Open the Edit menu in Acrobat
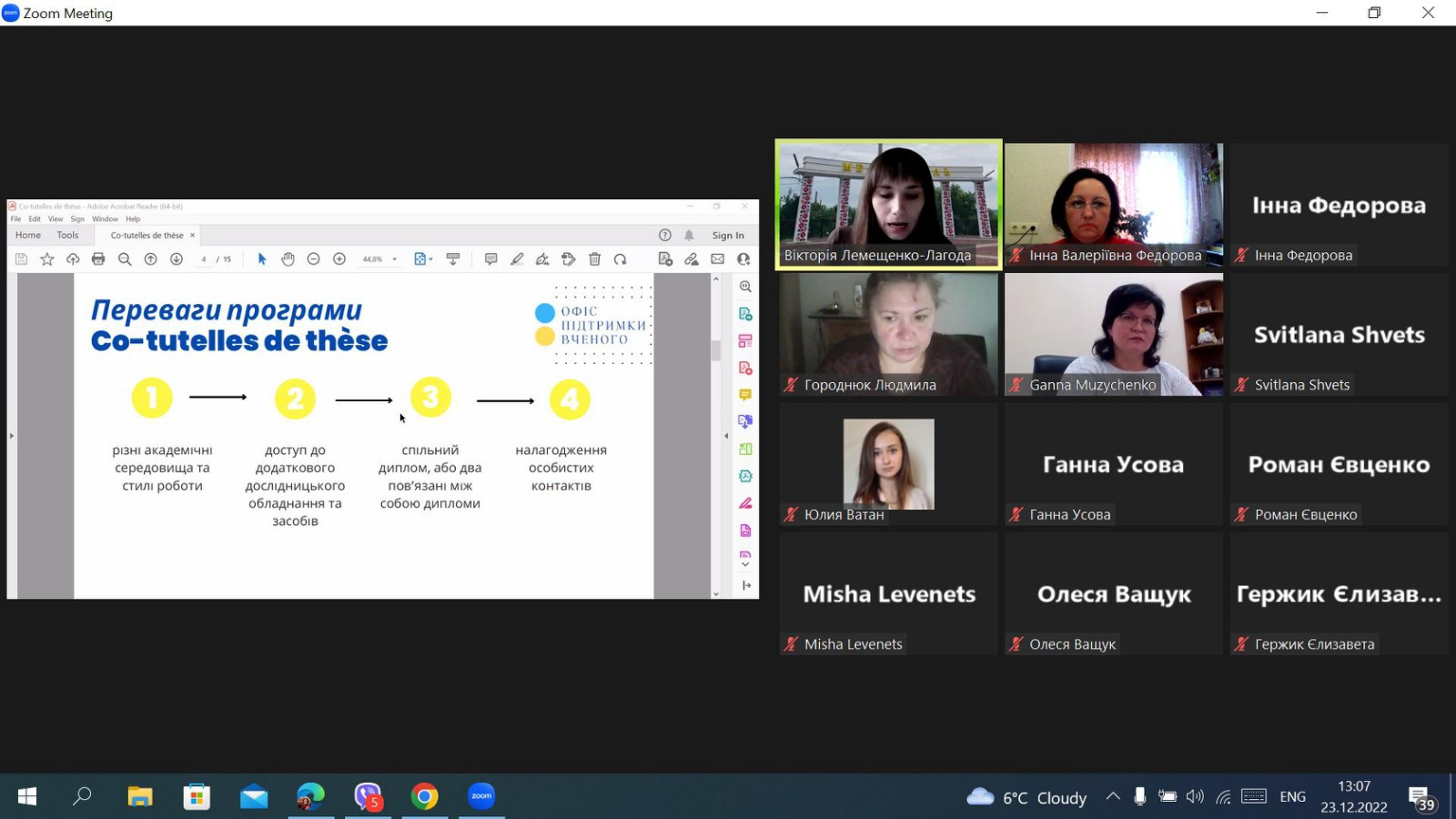 (x=35, y=219)
